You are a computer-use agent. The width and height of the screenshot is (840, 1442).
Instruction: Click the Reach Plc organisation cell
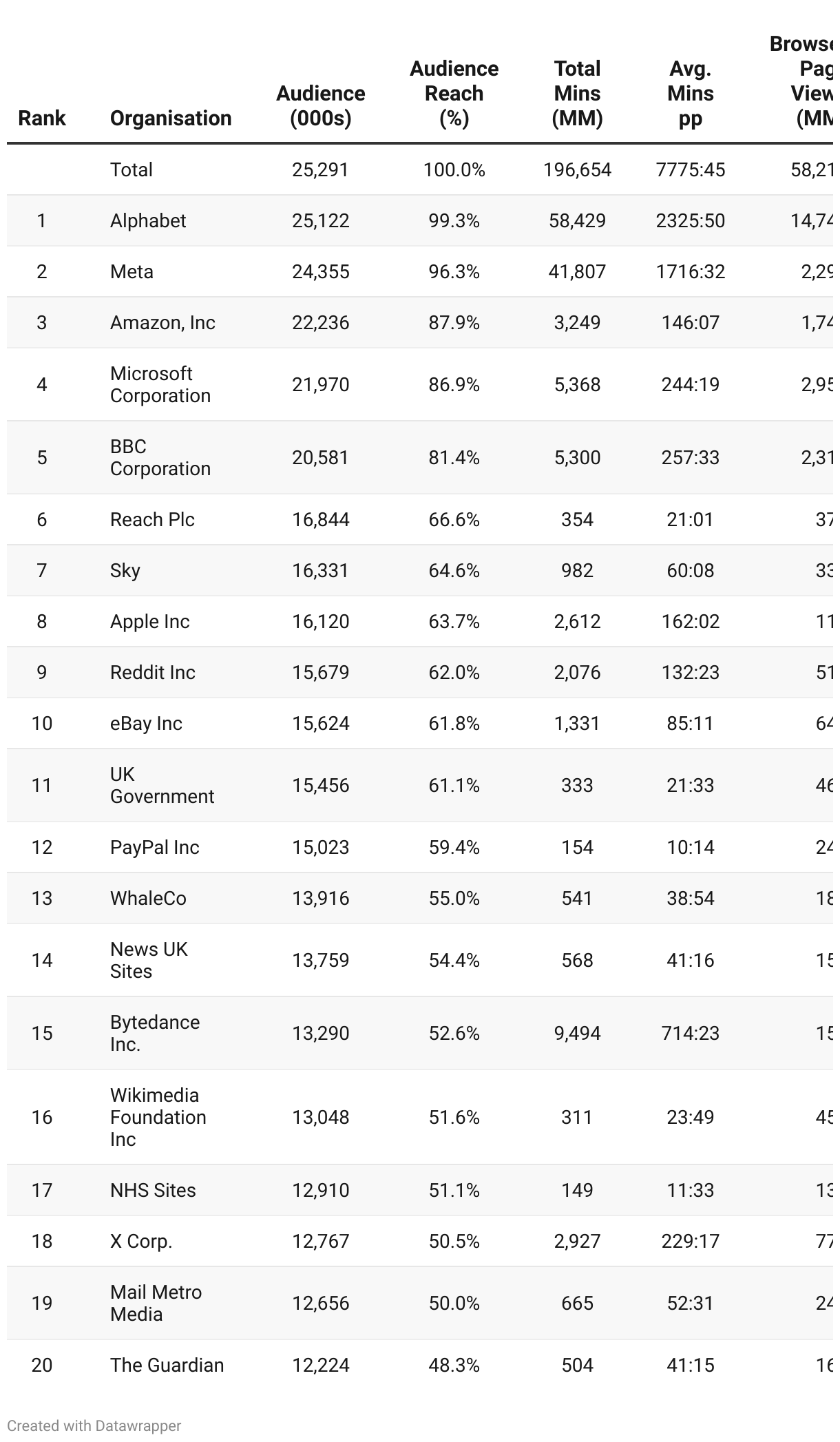(x=152, y=519)
